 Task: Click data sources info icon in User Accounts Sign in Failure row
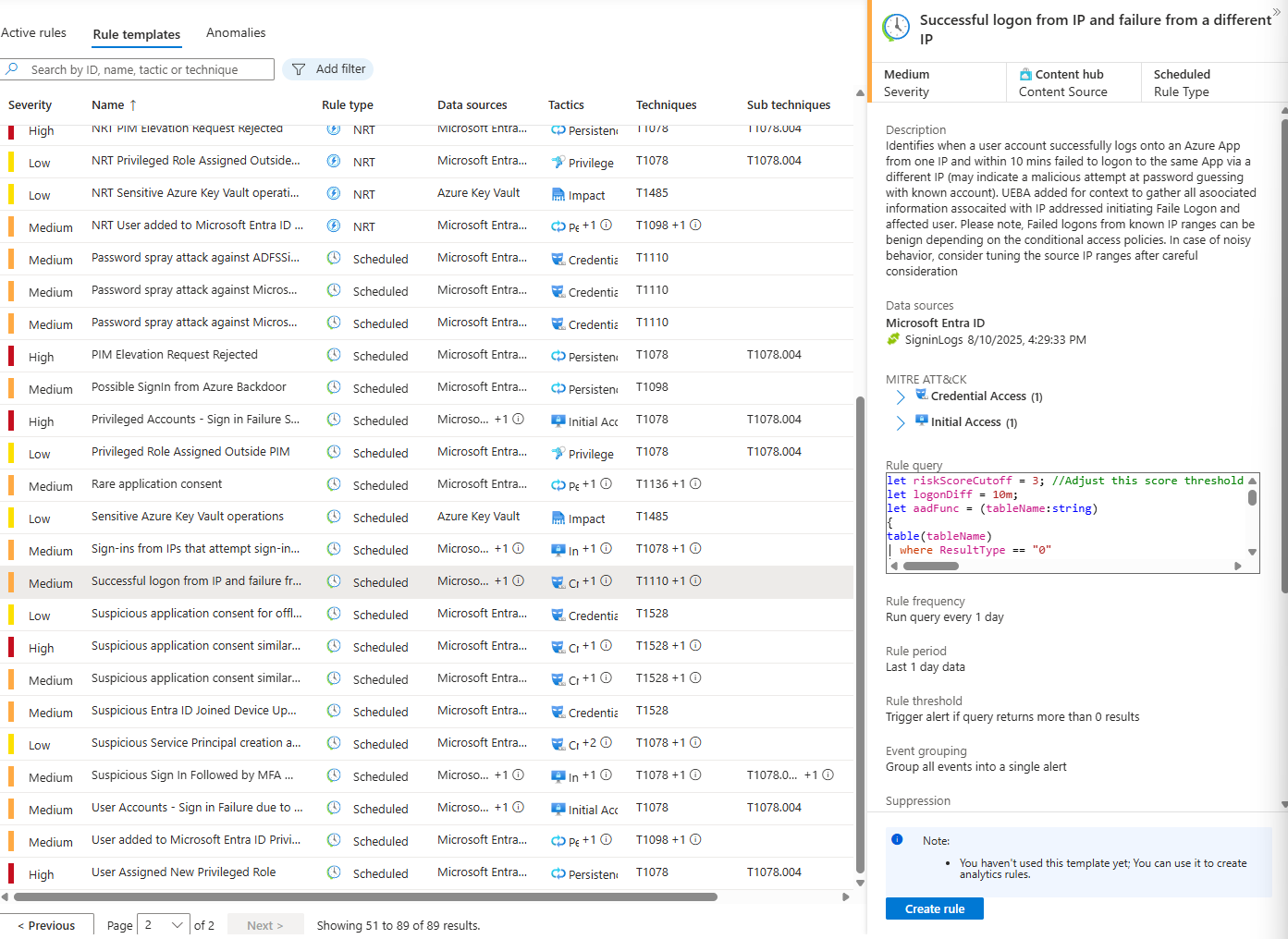(x=518, y=807)
